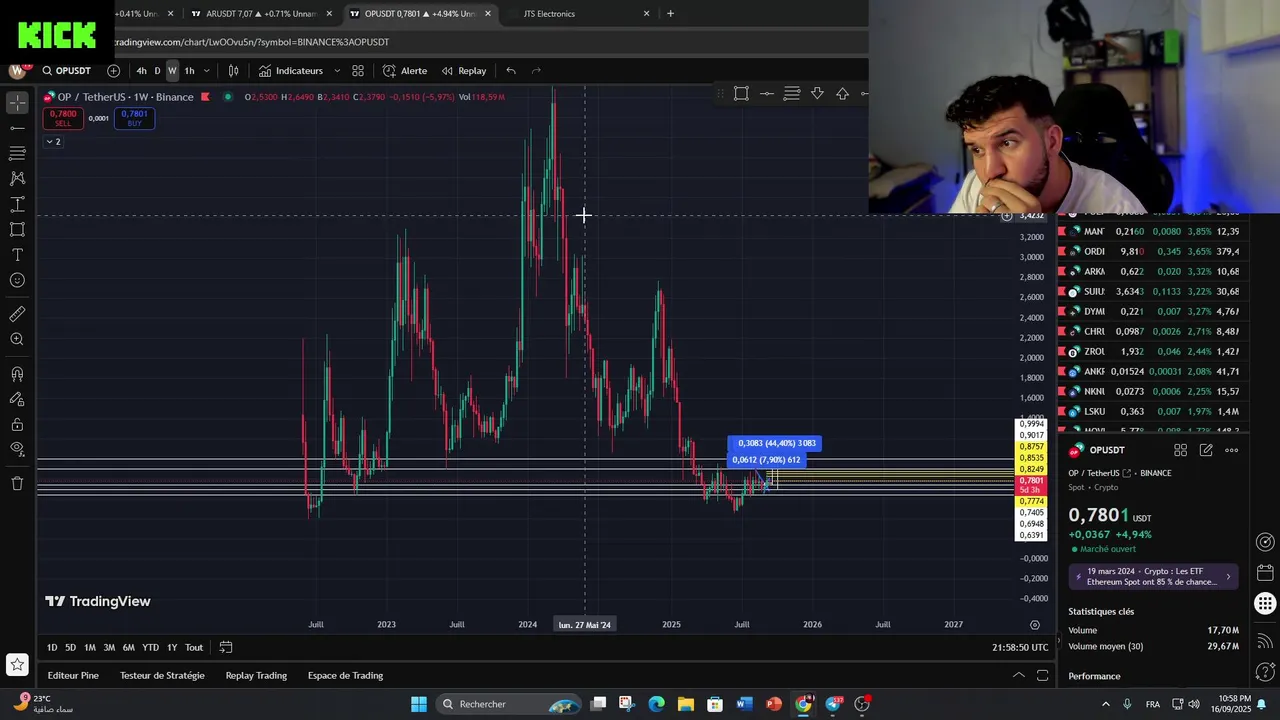Open the OPUSDT details more options menu
The width and height of the screenshot is (1280, 720).
1232,450
